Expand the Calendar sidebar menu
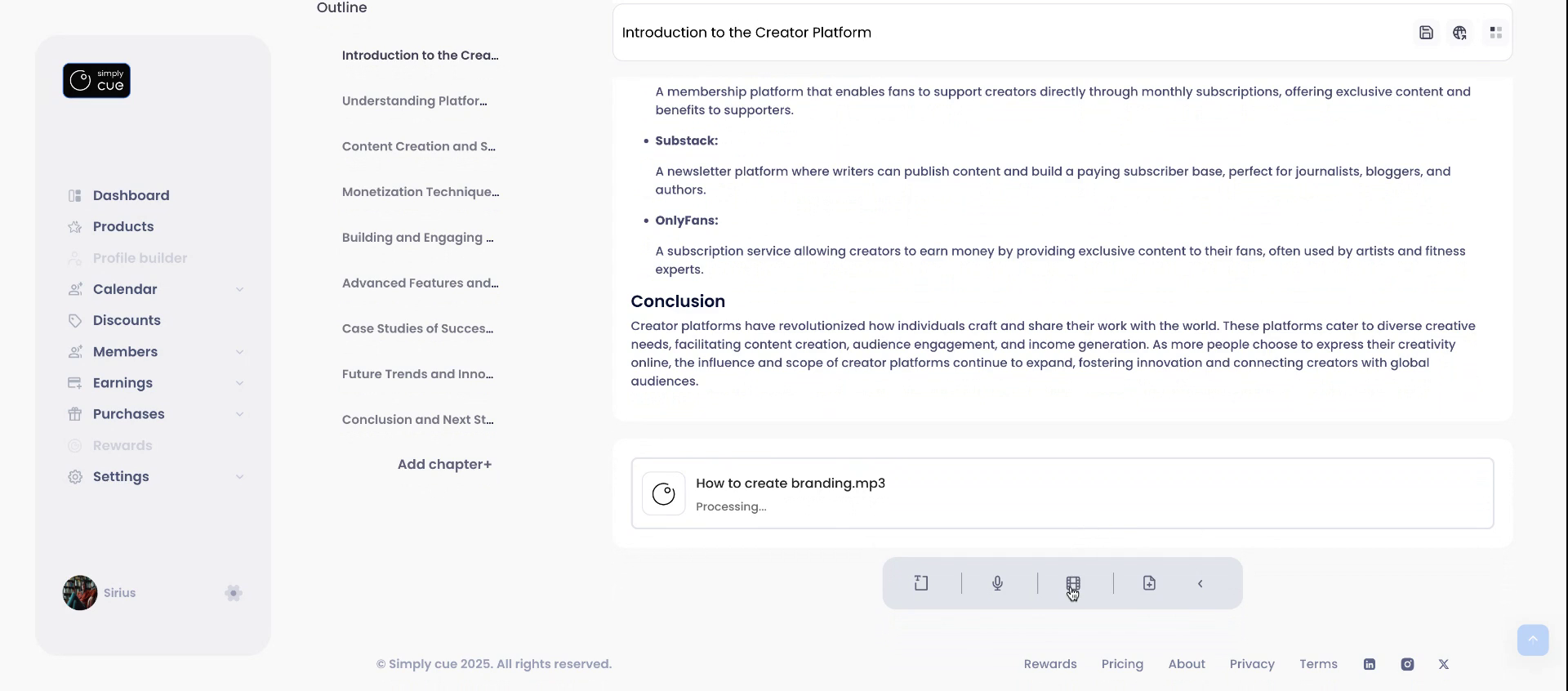This screenshot has width=1568, height=691. coord(239,289)
